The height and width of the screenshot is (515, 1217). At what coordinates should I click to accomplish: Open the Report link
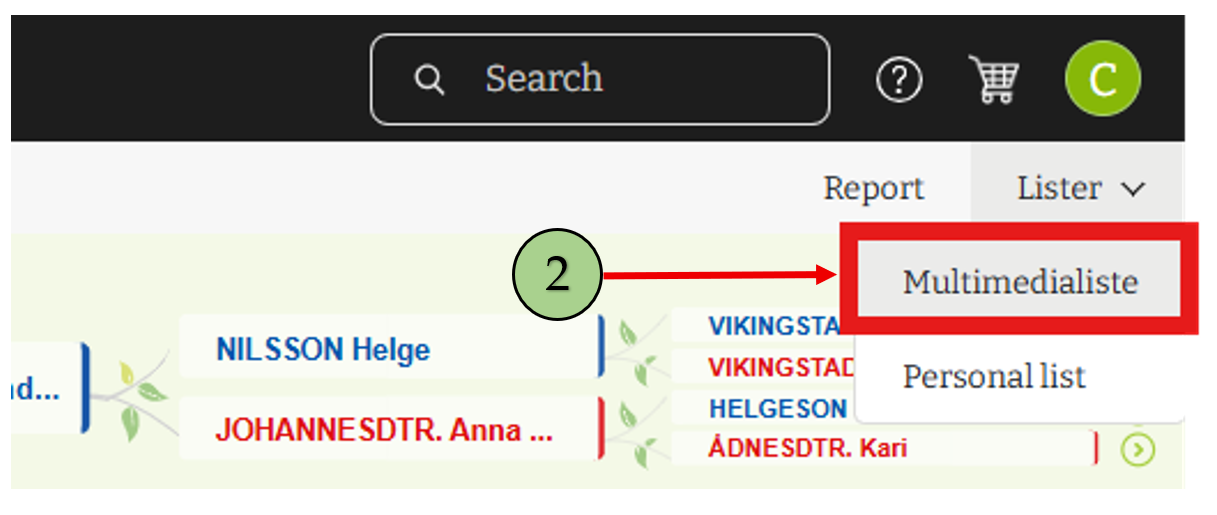tap(873, 188)
